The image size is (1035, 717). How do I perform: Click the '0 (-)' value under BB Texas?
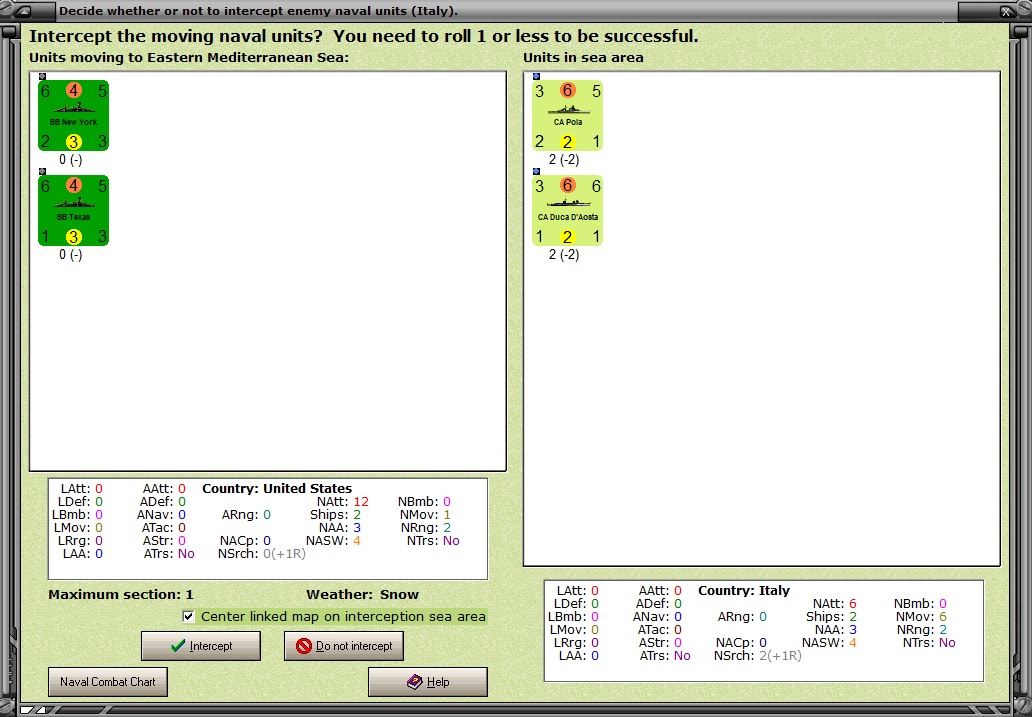(x=71, y=255)
